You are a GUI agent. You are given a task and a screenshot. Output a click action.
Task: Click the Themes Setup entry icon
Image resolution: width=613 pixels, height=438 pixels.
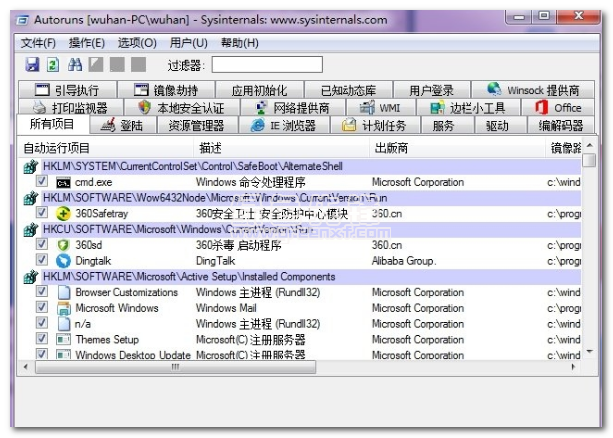click(x=63, y=339)
